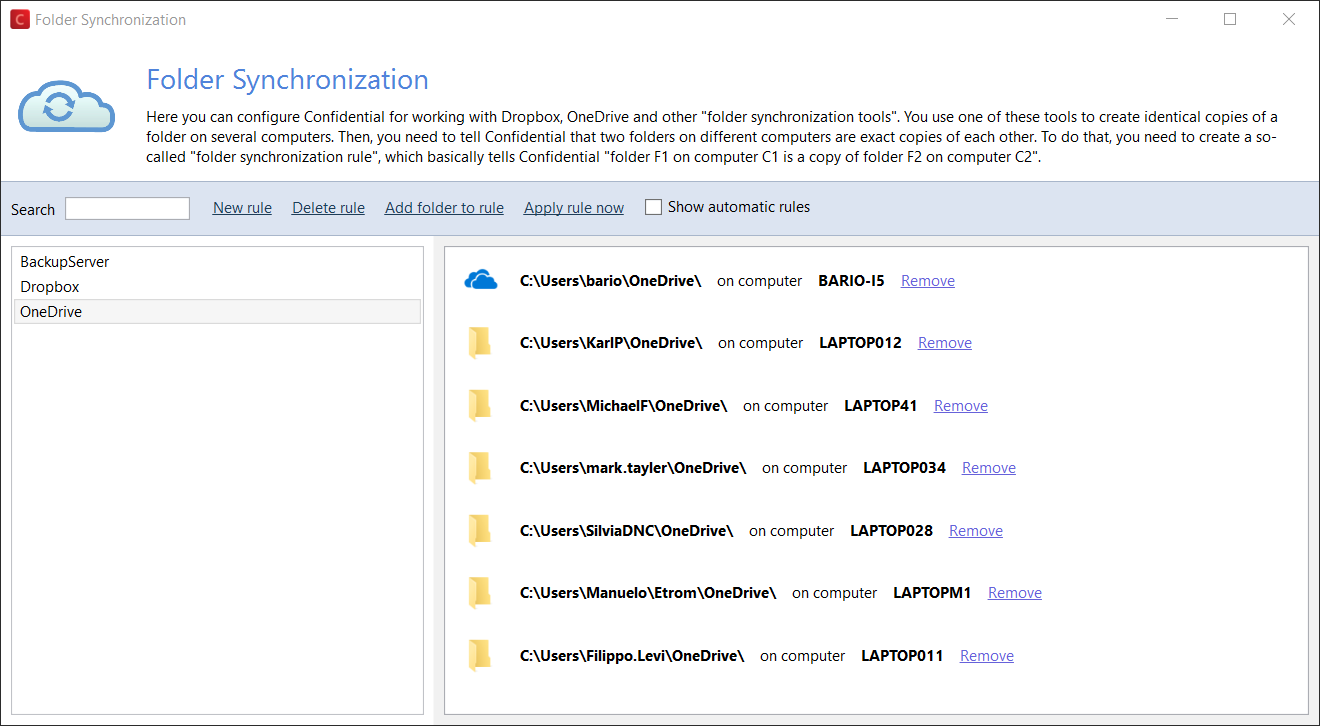The width and height of the screenshot is (1320, 726).
Task: Click the computer name LAPTOP012
Action: (x=860, y=343)
